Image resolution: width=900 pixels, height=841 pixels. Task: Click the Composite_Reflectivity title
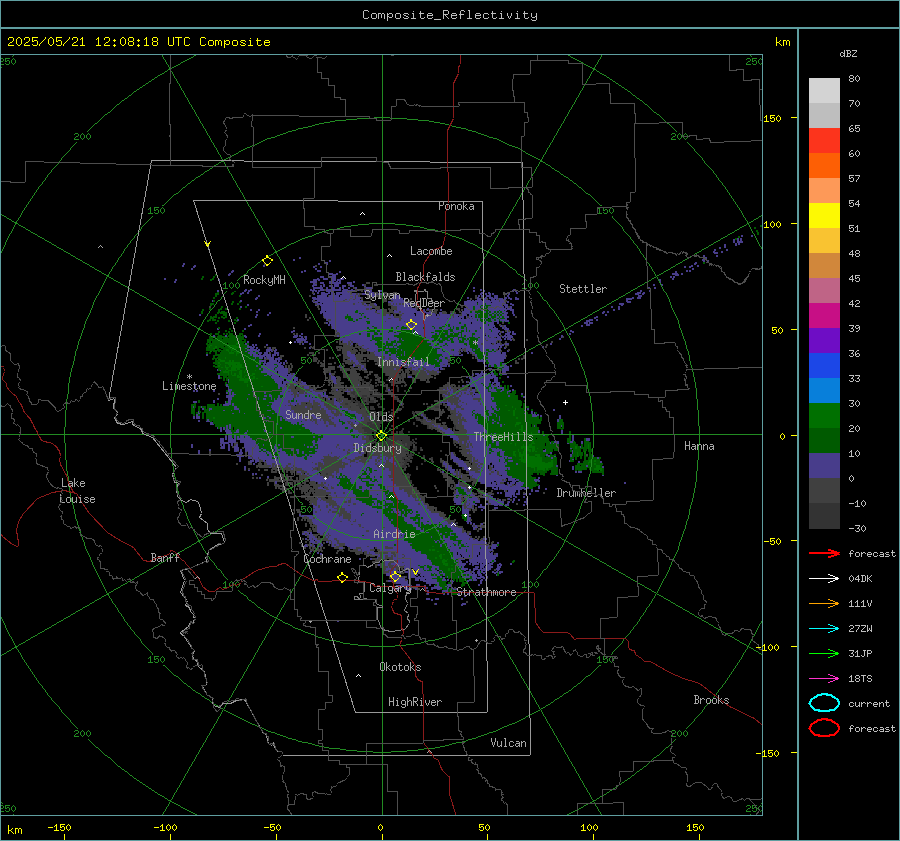(449, 15)
